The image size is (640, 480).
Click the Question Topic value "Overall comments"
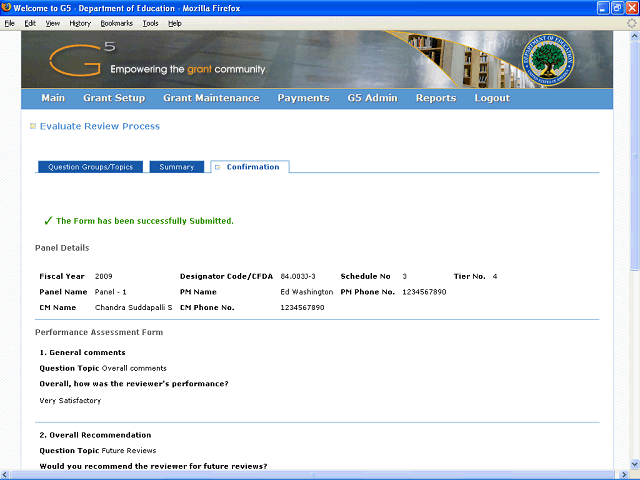[134, 368]
